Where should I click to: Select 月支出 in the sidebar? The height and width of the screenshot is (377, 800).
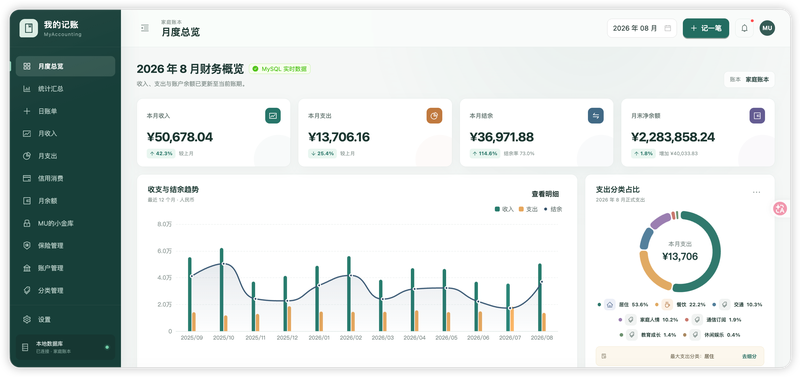pos(65,156)
